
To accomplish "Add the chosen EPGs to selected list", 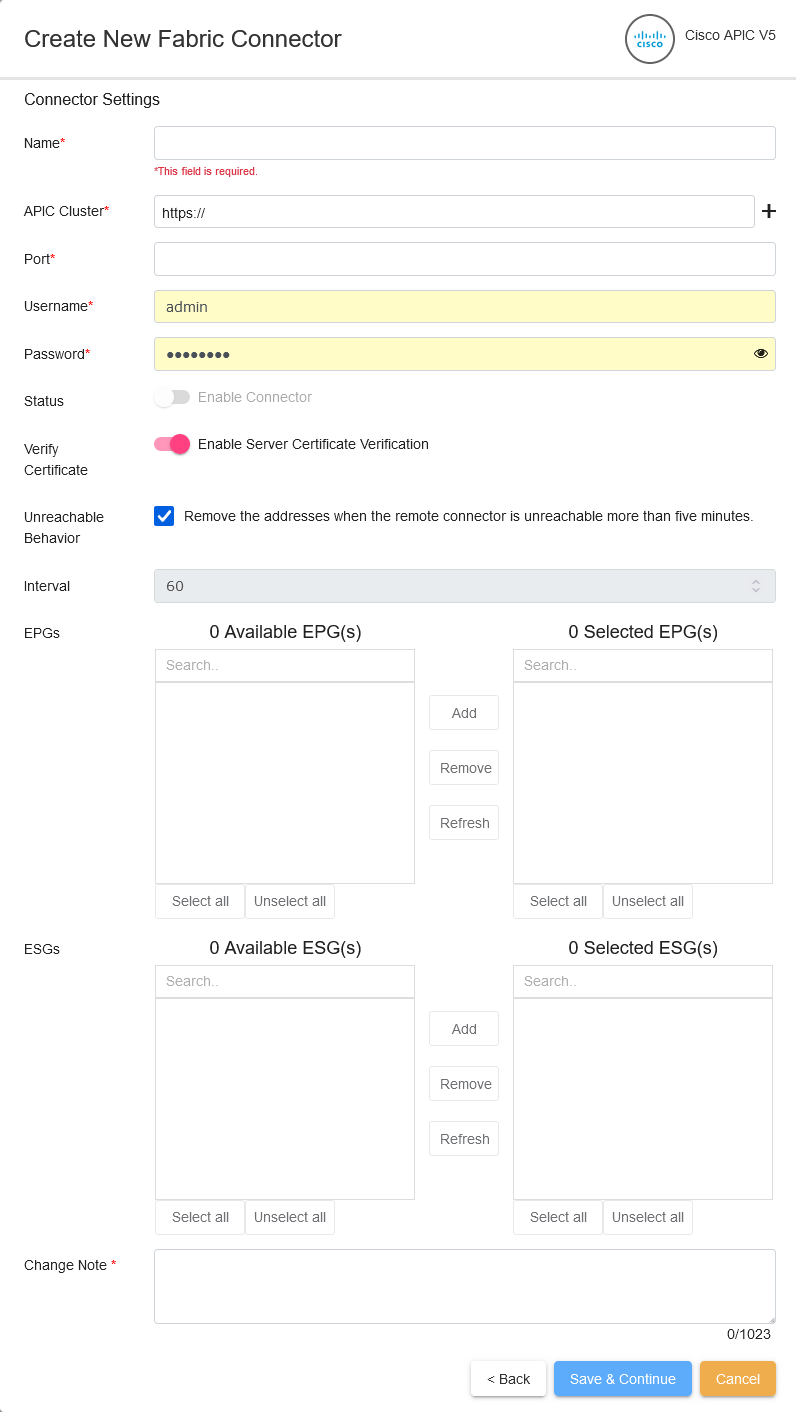I will click(463, 712).
